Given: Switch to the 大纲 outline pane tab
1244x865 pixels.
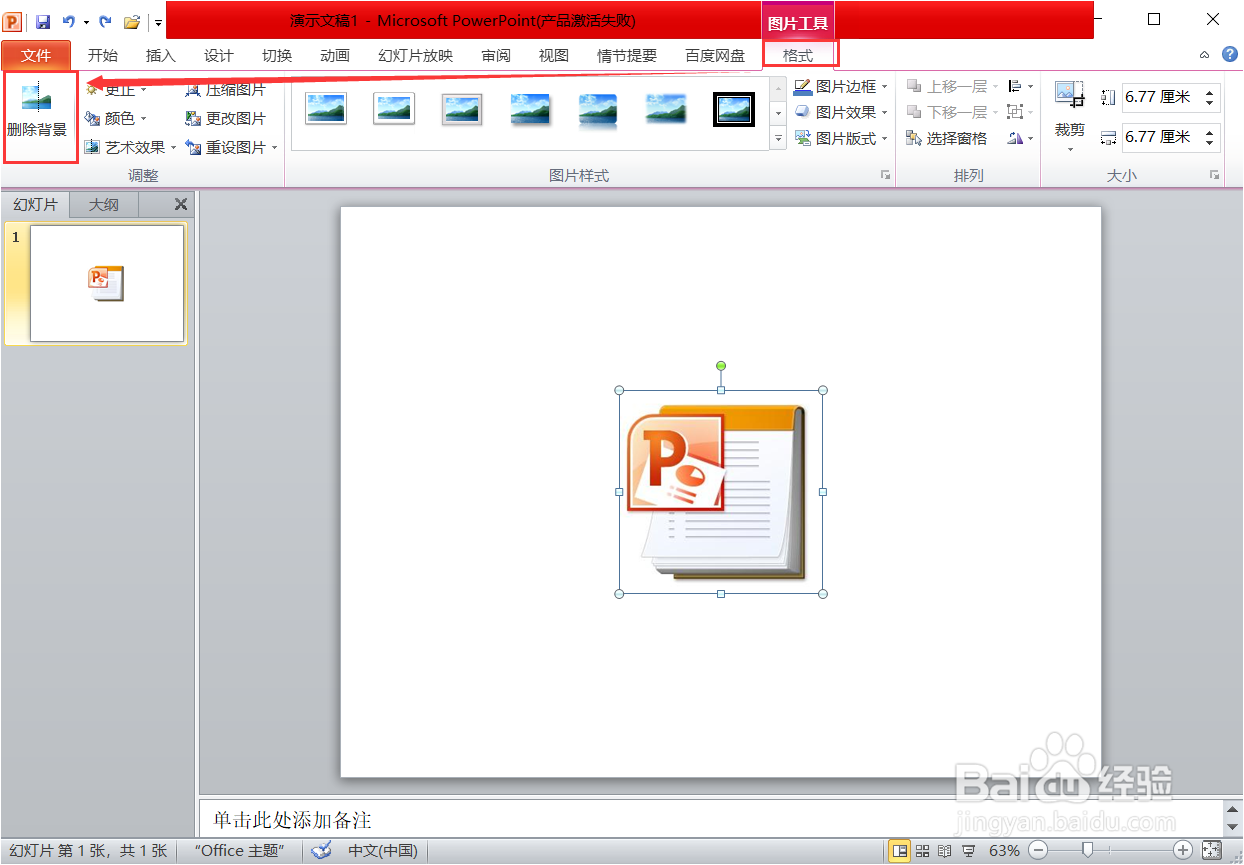Looking at the screenshot, I should pyautogui.click(x=104, y=205).
